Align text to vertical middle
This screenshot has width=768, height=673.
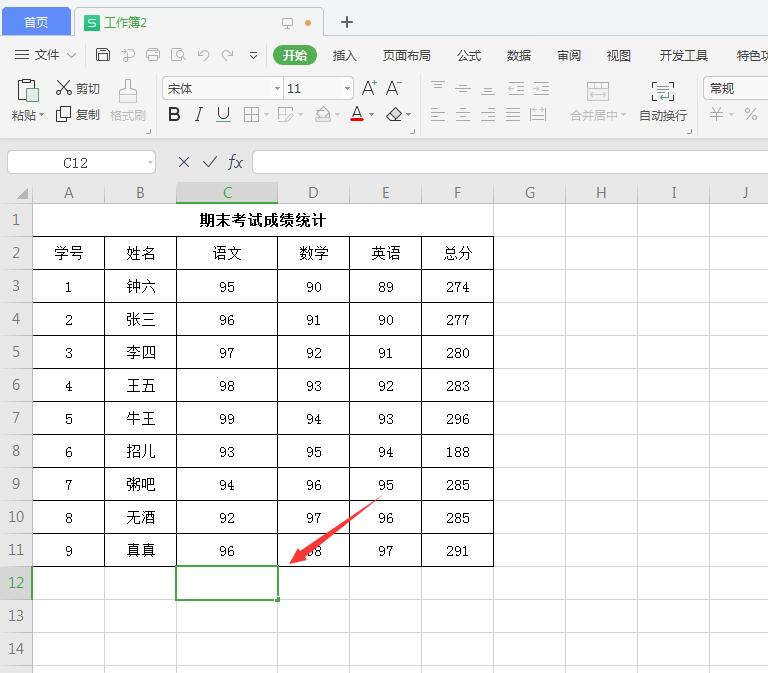click(x=463, y=89)
